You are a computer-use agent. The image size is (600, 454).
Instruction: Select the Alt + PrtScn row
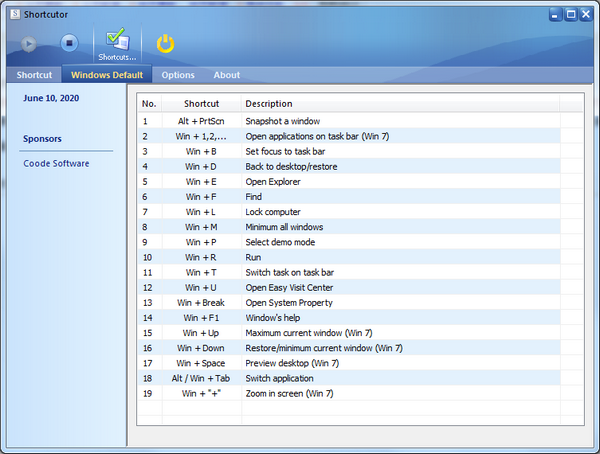300,121
